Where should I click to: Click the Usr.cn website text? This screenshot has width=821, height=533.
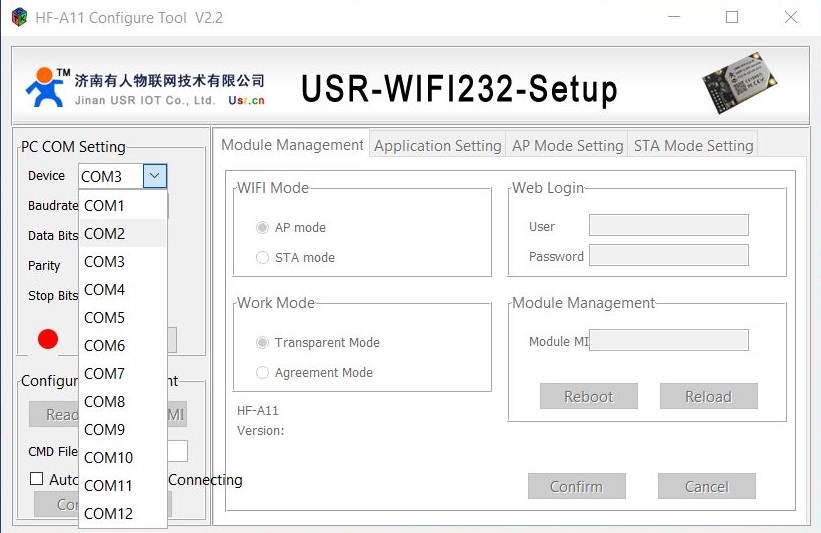246,100
